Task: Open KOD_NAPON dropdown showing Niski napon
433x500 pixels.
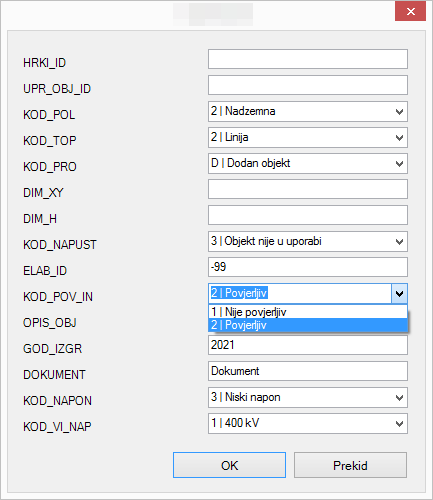Action: 308,397
